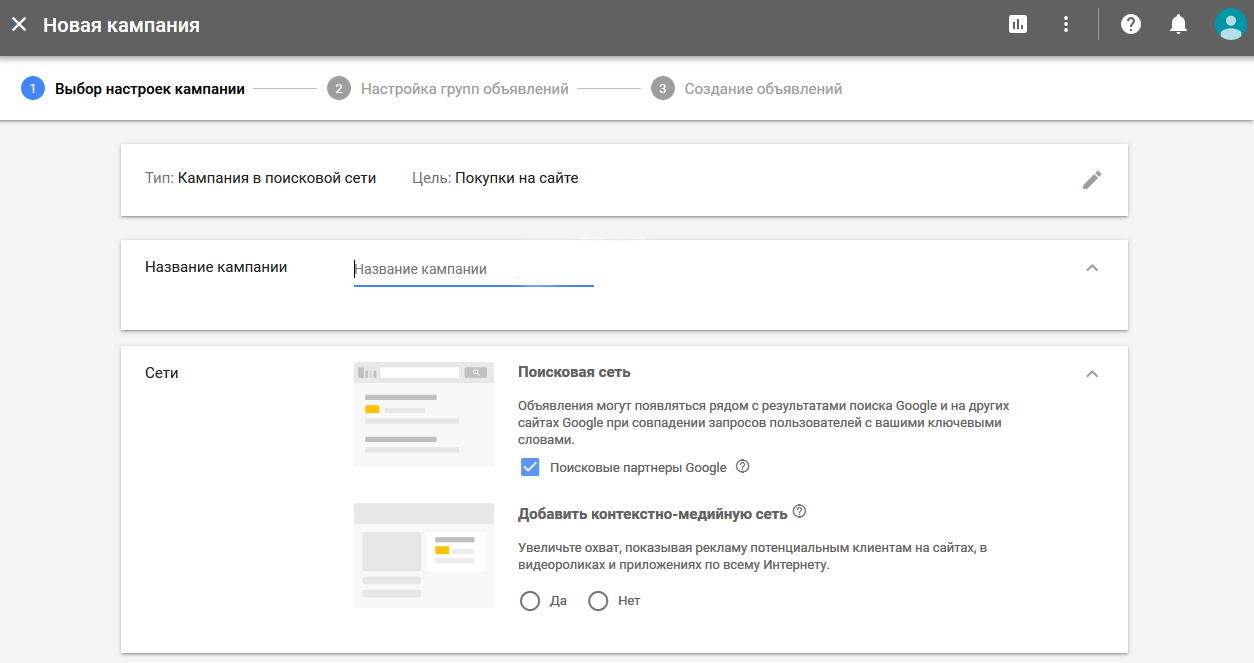Screen dimensions: 1254x663
Task: Collapse the Сети section
Action: (x=1092, y=374)
